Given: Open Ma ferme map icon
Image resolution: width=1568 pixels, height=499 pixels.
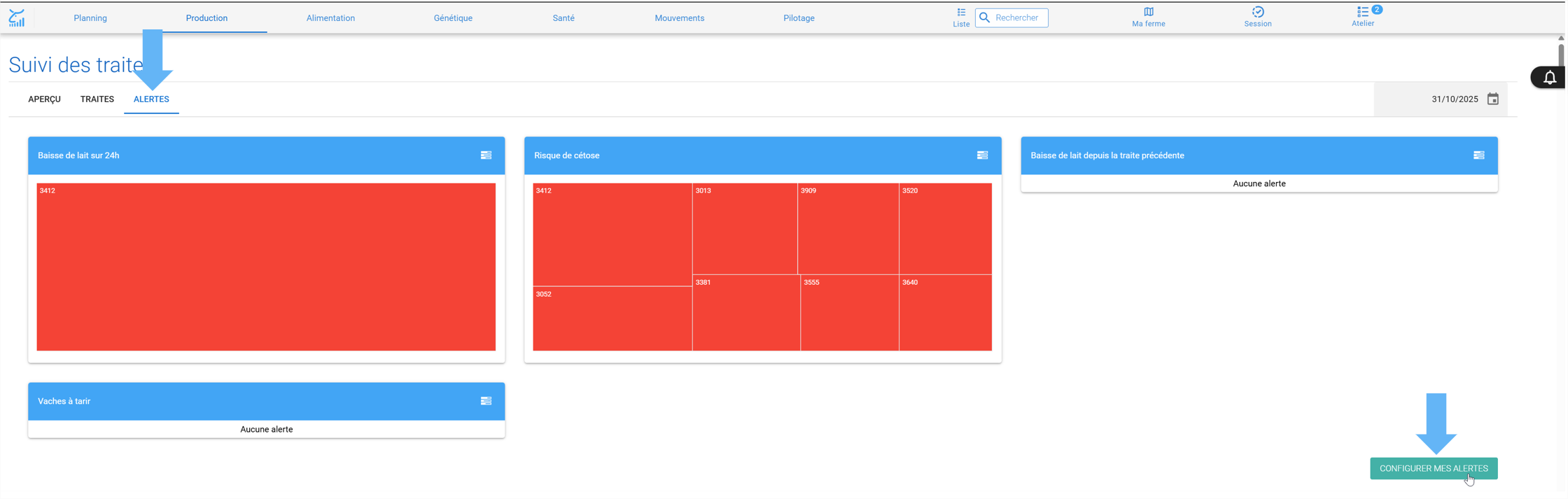Looking at the screenshot, I should [1149, 17].
